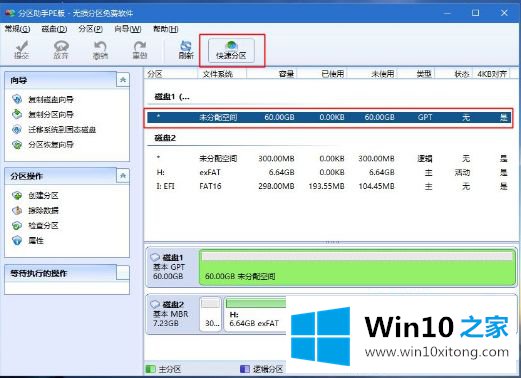The width and height of the screenshot is (521, 378).
Task: Click the 文件系统 column header
Action: pos(222,74)
